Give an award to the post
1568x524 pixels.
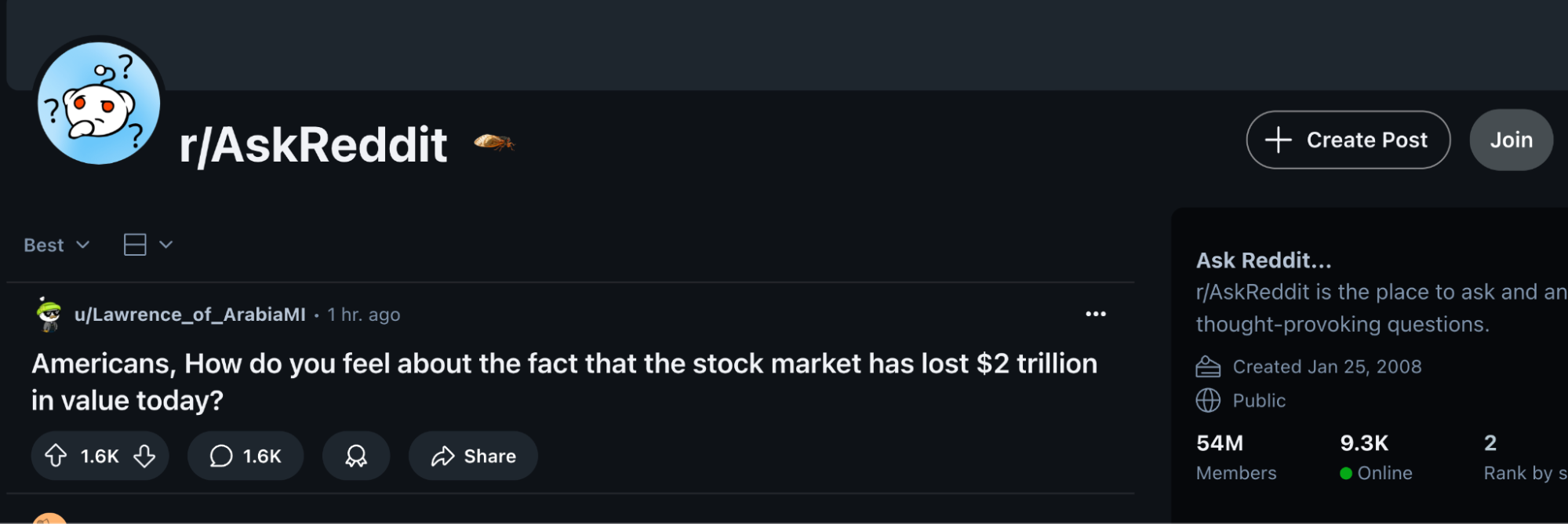pyautogui.click(x=356, y=456)
